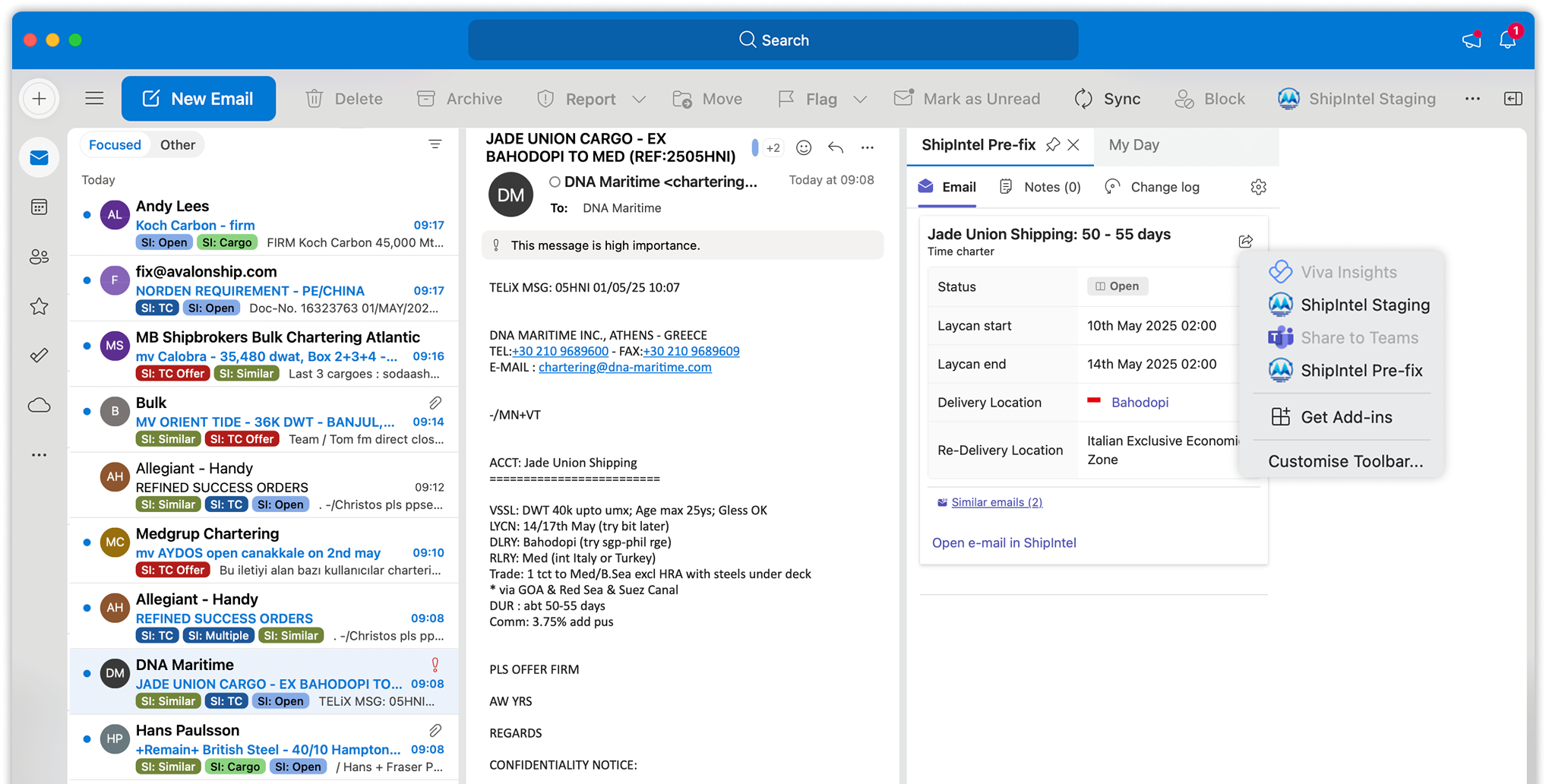Open the People contacts sidebar icon
Image resolution: width=1546 pixels, height=784 pixels.
coord(40,257)
